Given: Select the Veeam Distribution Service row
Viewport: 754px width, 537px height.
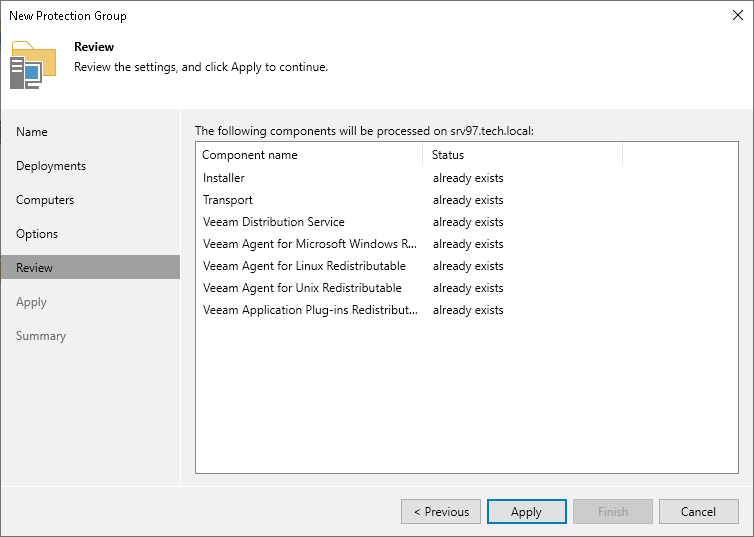Looking at the screenshot, I should point(466,222).
